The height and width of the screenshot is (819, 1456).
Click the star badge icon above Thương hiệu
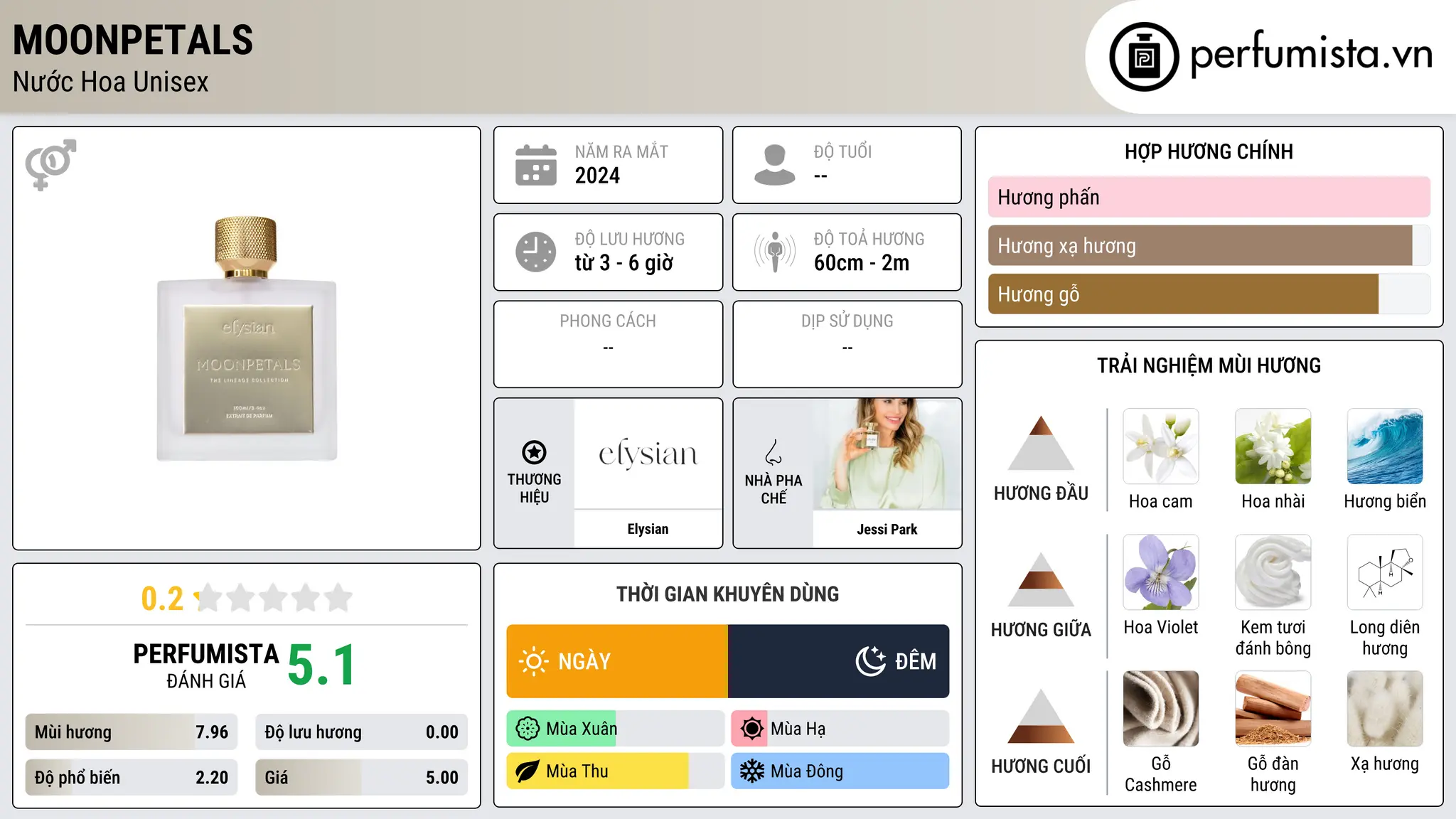(534, 452)
